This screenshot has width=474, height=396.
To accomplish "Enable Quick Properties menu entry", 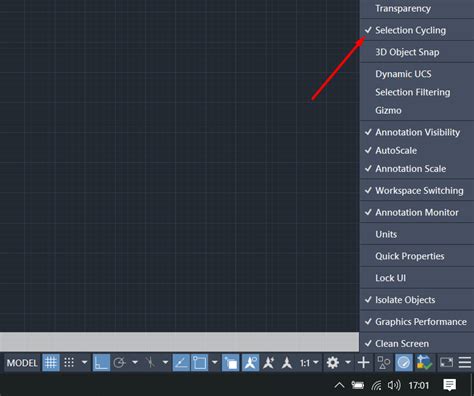I will click(x=417, y=256).
